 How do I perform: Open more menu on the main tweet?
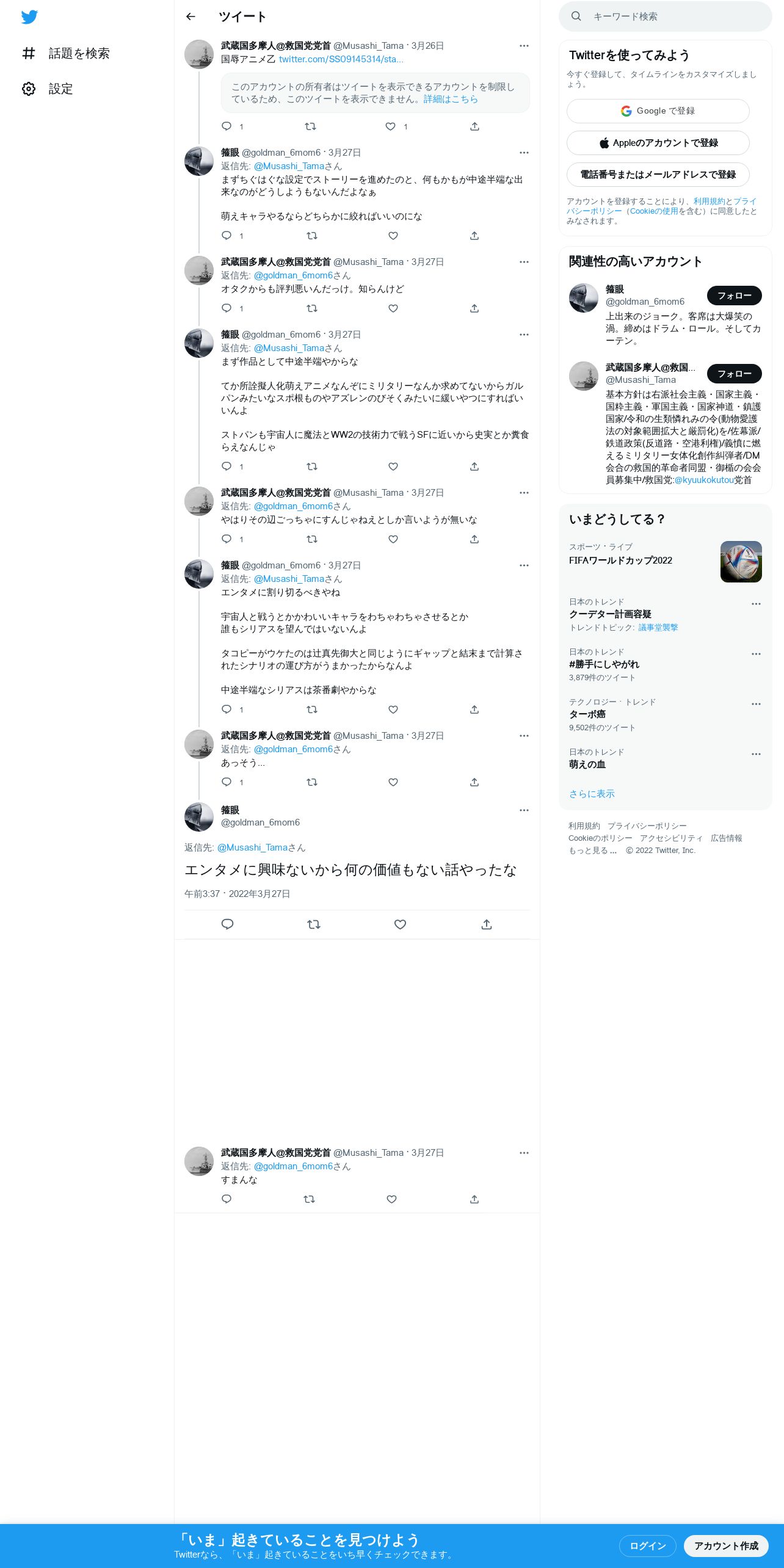524,810
